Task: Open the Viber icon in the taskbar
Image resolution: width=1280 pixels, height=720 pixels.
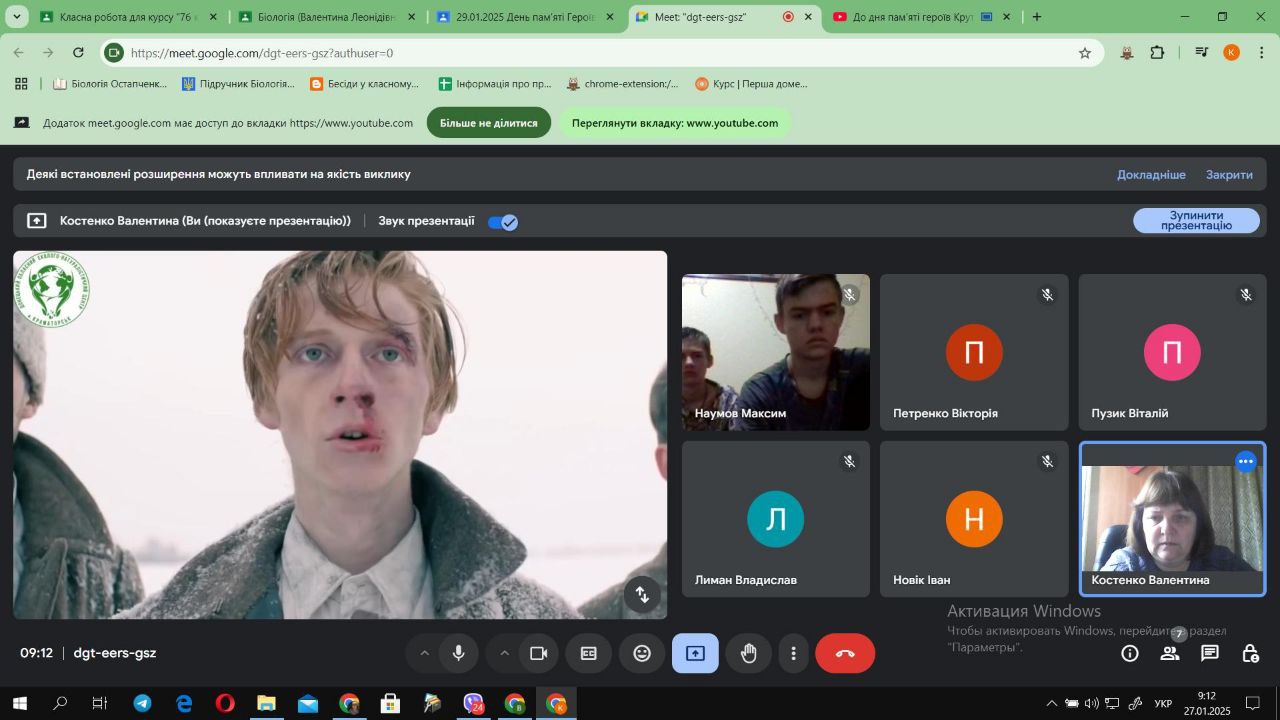Action: coord(473,704)
